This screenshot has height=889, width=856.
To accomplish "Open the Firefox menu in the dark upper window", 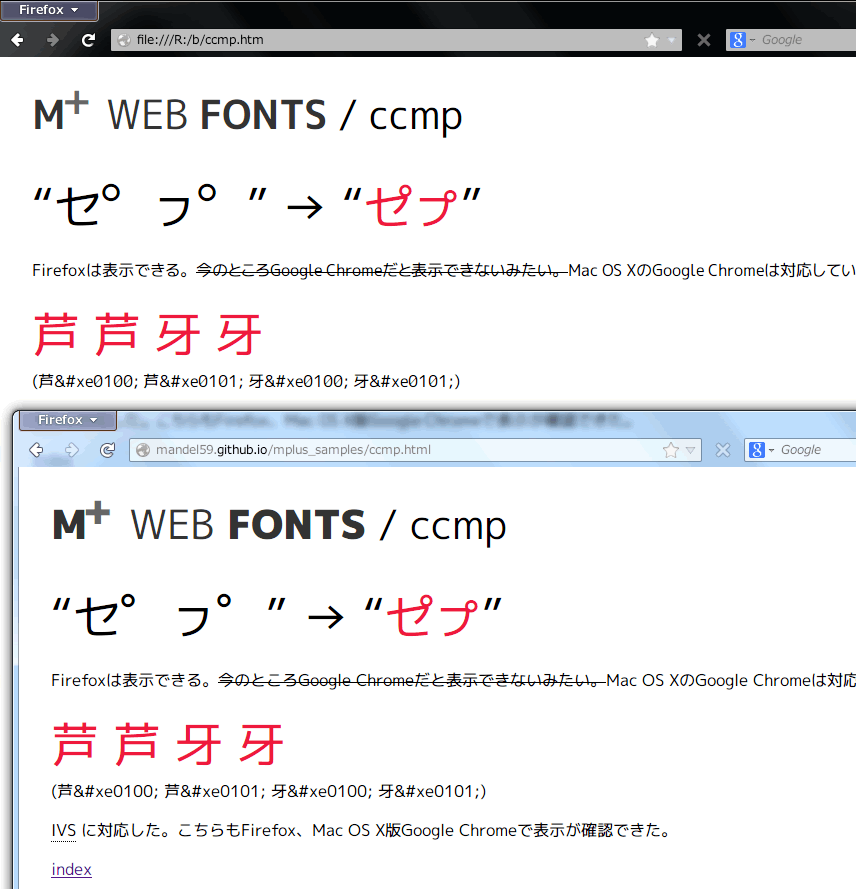I will 49,10.
